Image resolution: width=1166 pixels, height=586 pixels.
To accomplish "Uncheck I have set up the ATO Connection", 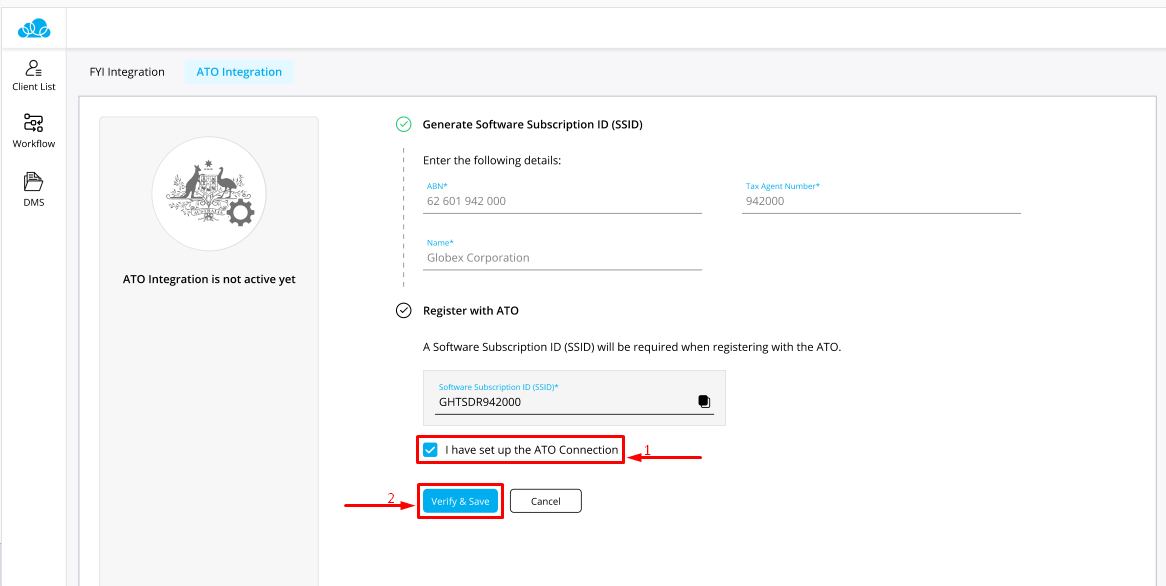I will click(x=430, y=450).
